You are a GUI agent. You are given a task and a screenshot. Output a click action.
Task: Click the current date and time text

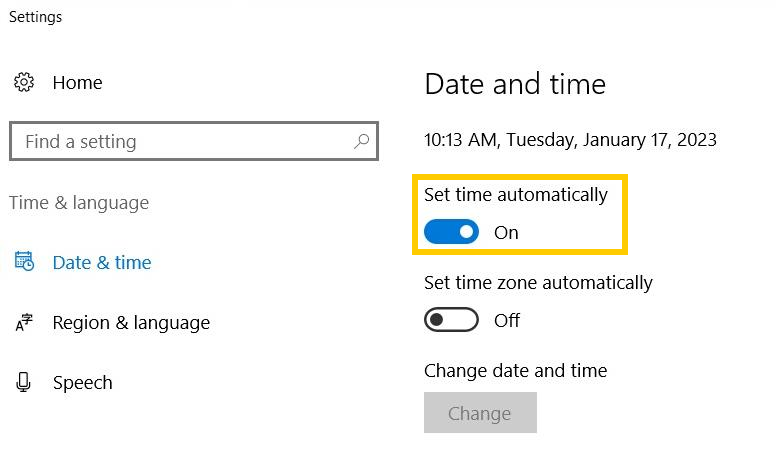(570, 140)
